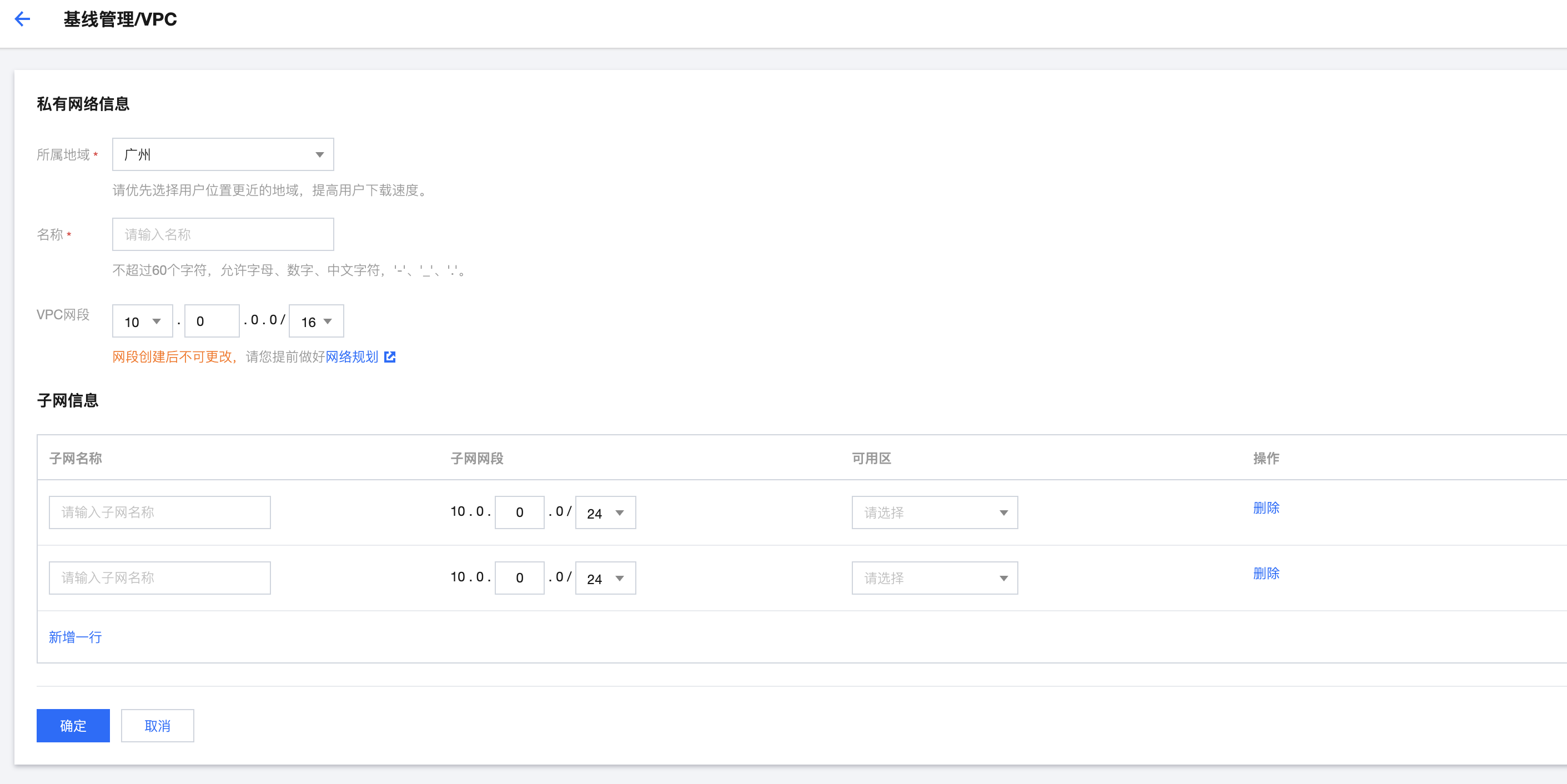The height and width of the screenshot is (784, 1567).
Task: Click second row subnet name input
Action: 159,578
